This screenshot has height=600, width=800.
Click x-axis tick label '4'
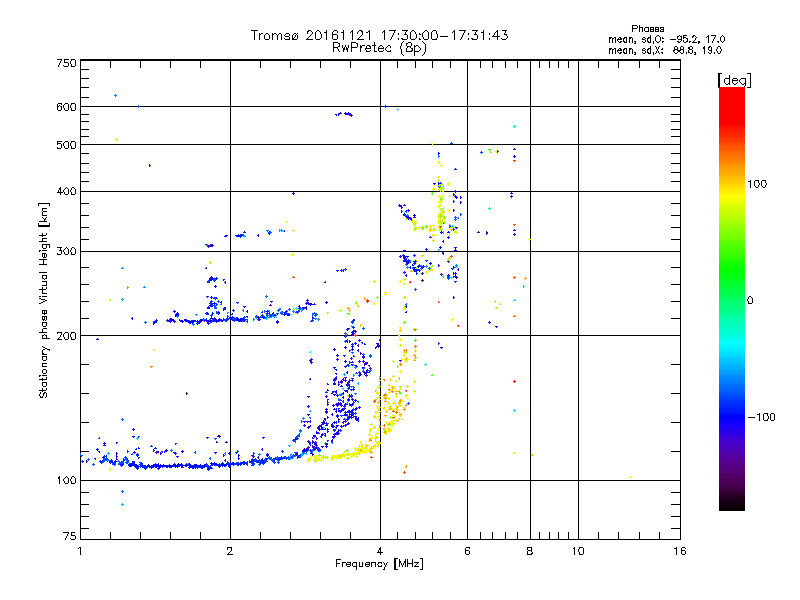380,551
